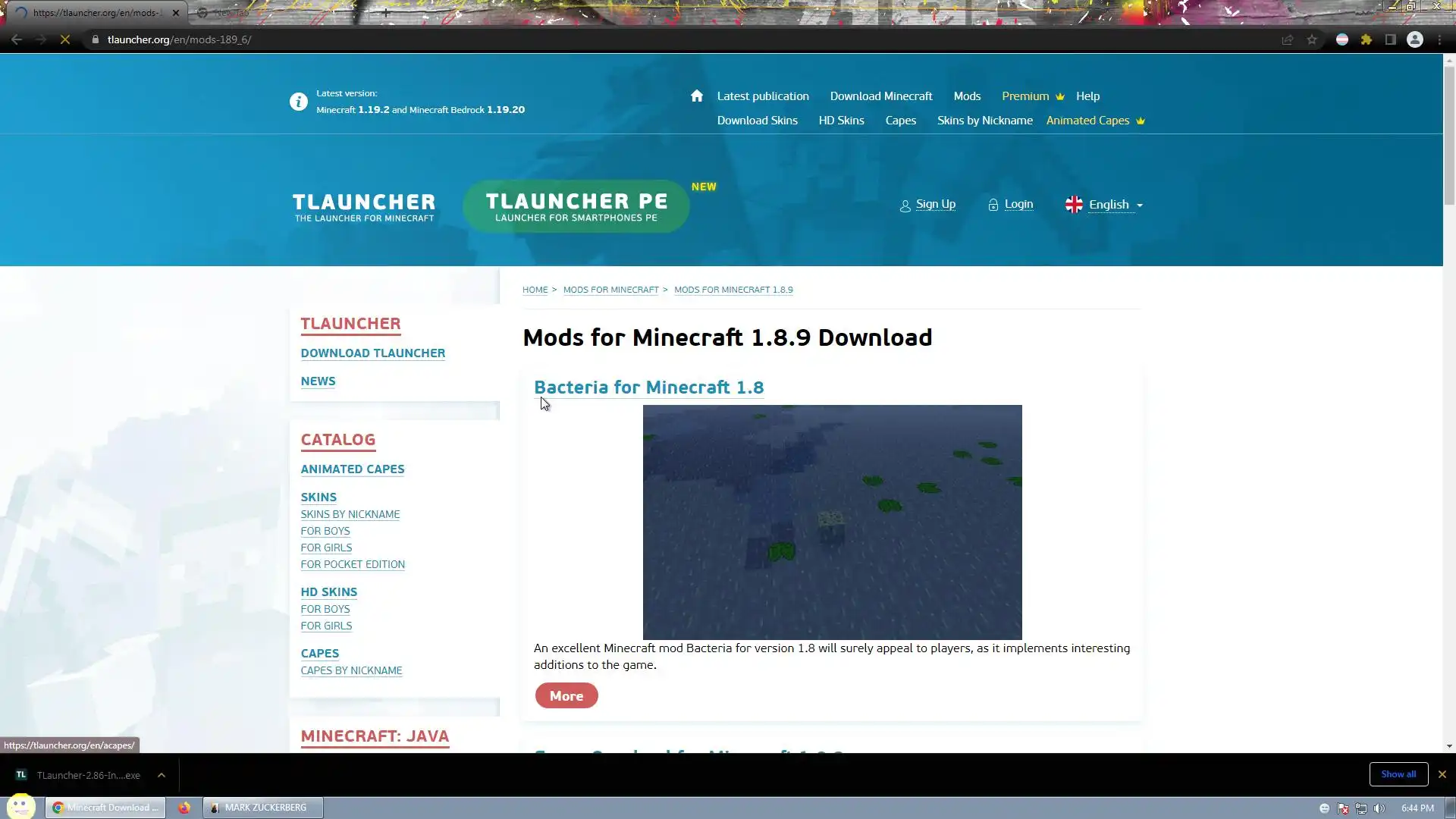Click the Bacteria mod screenshot thumbnail
Screen dimensions: 1456x819
coord(832,522)
